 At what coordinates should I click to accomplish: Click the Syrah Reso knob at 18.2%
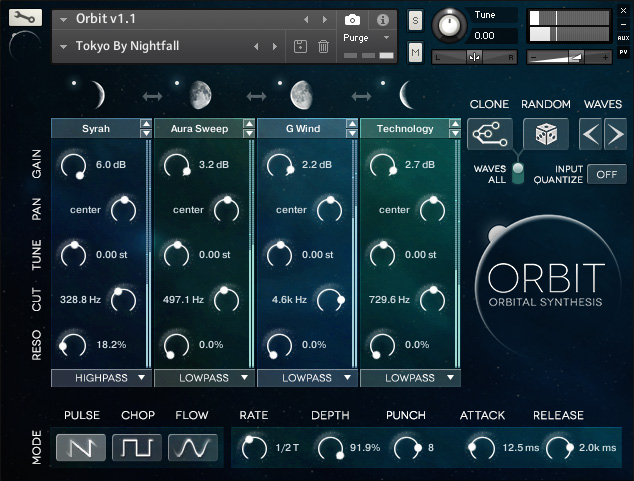[73, 345]
